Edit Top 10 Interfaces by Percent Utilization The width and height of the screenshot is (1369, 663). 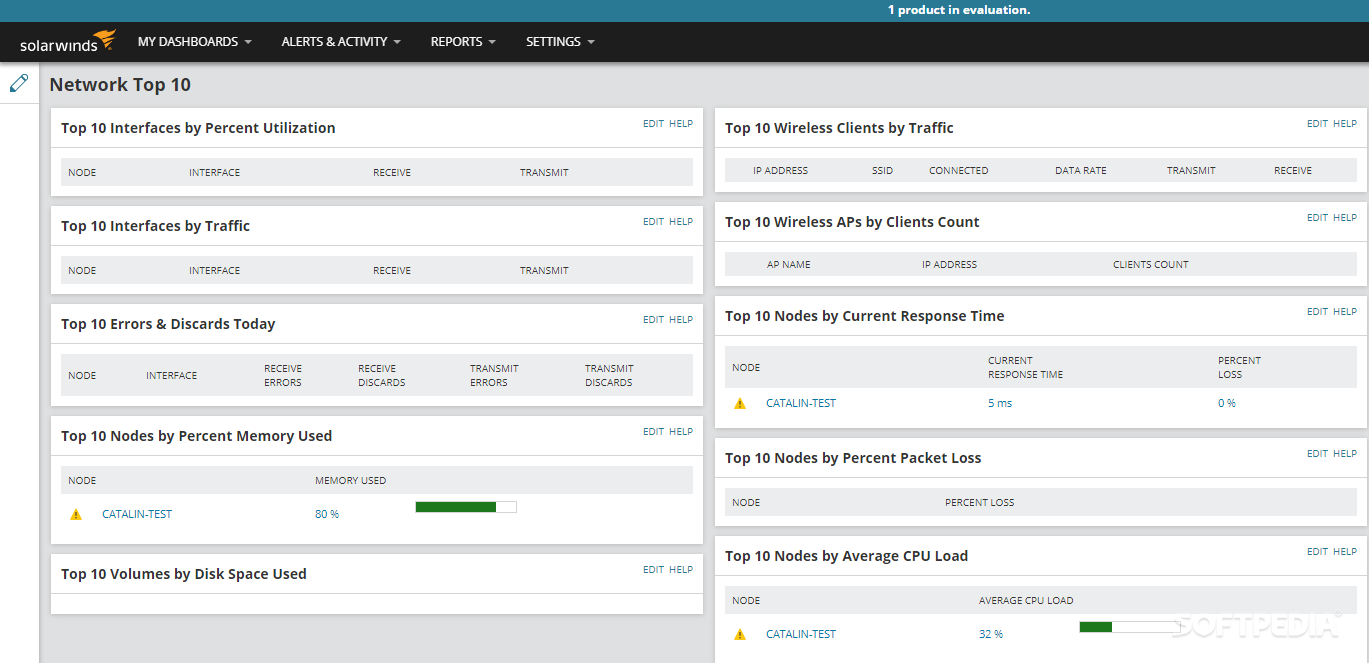pyautogui.click(x=653, y=124)
